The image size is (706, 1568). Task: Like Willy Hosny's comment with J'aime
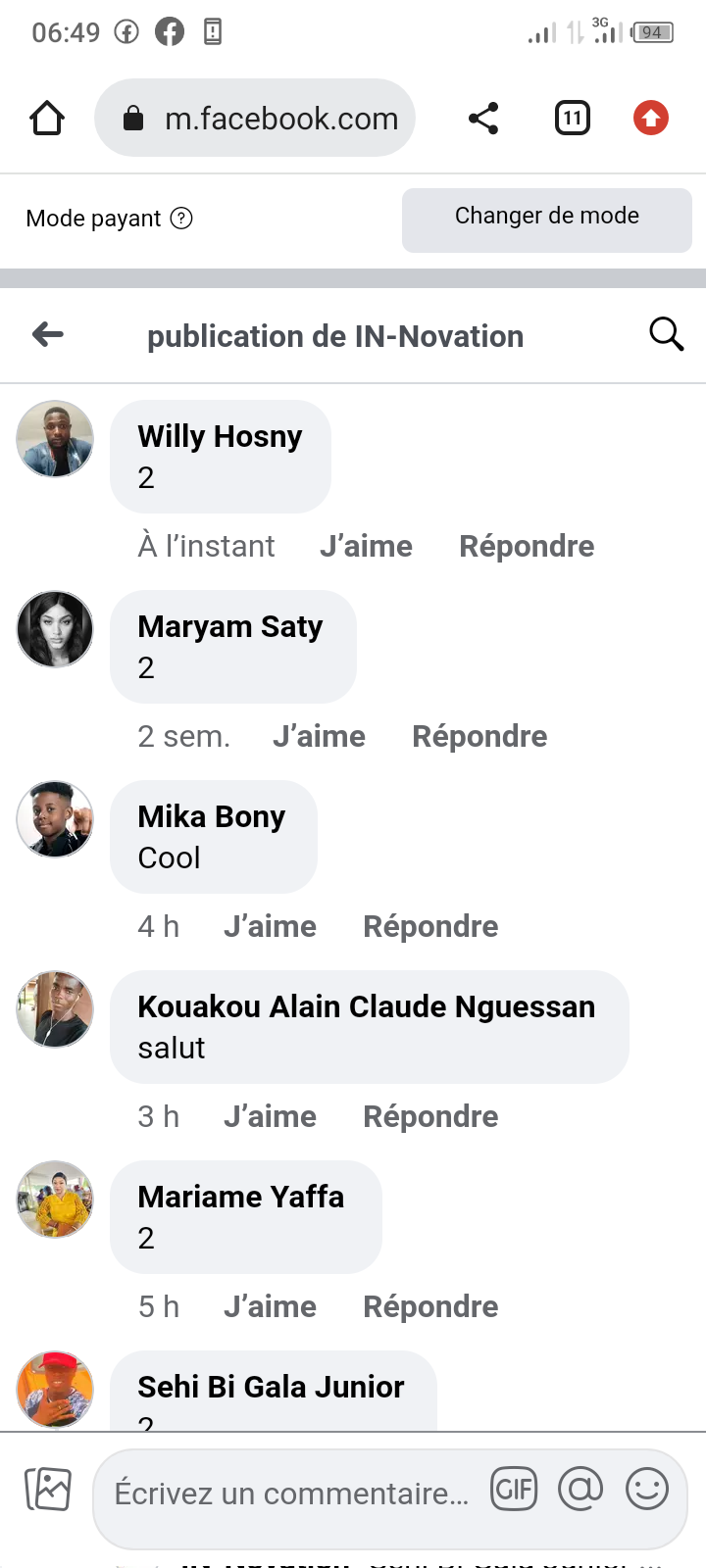[x=366, y=546]
